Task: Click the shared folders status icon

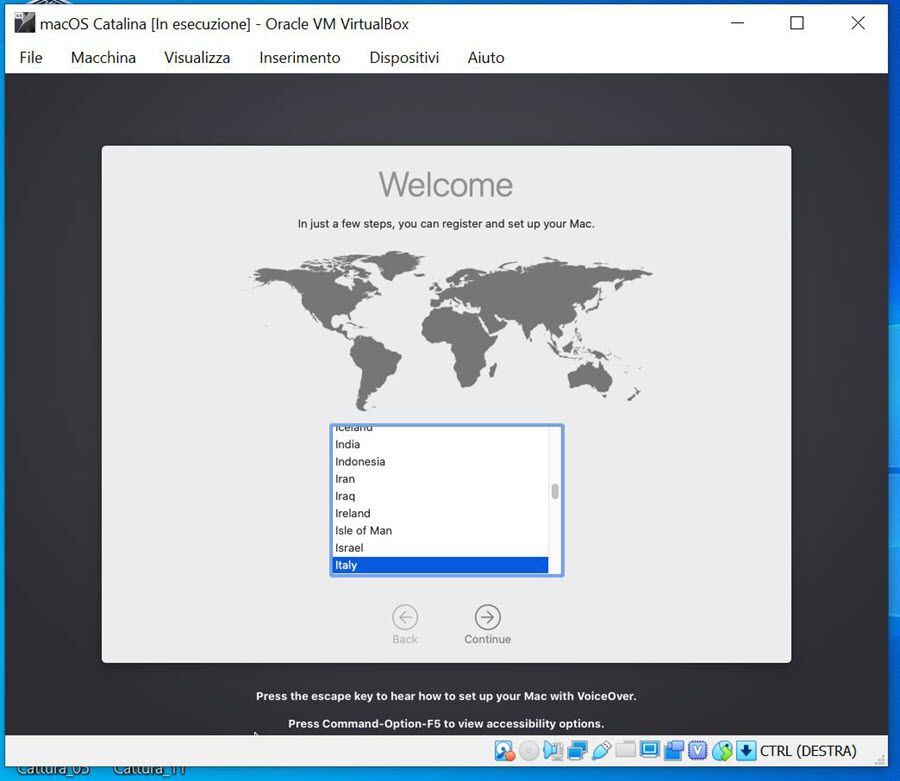Action: click(625, 750)
